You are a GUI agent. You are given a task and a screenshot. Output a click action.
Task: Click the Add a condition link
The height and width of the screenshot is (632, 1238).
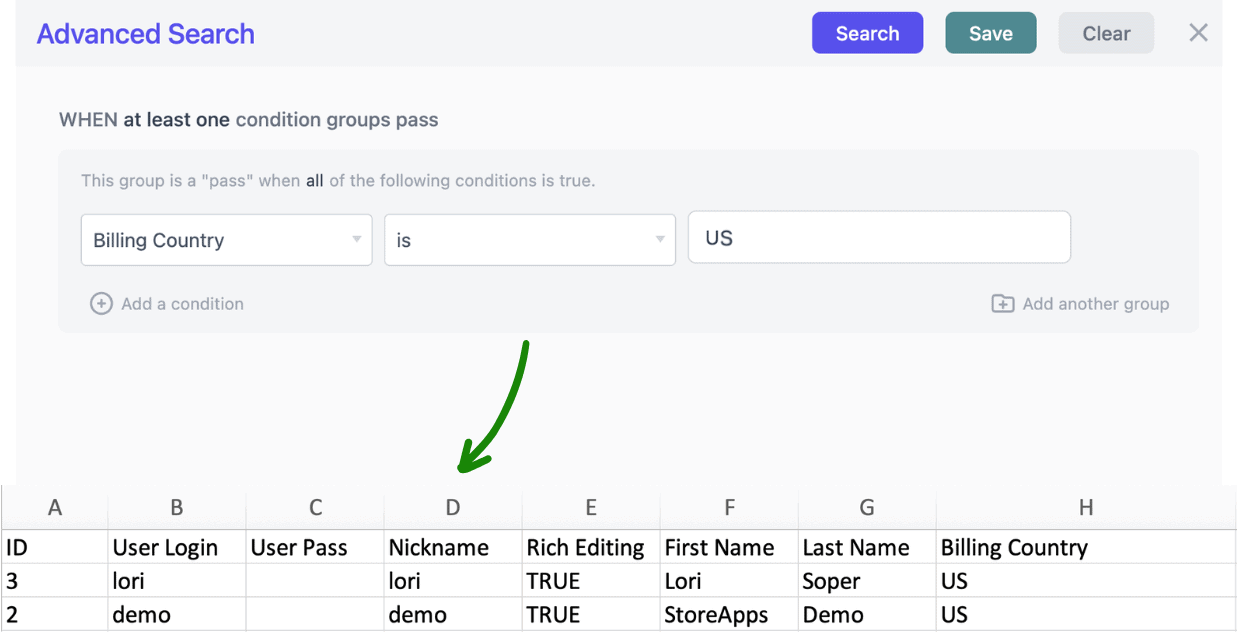point(182,304)
